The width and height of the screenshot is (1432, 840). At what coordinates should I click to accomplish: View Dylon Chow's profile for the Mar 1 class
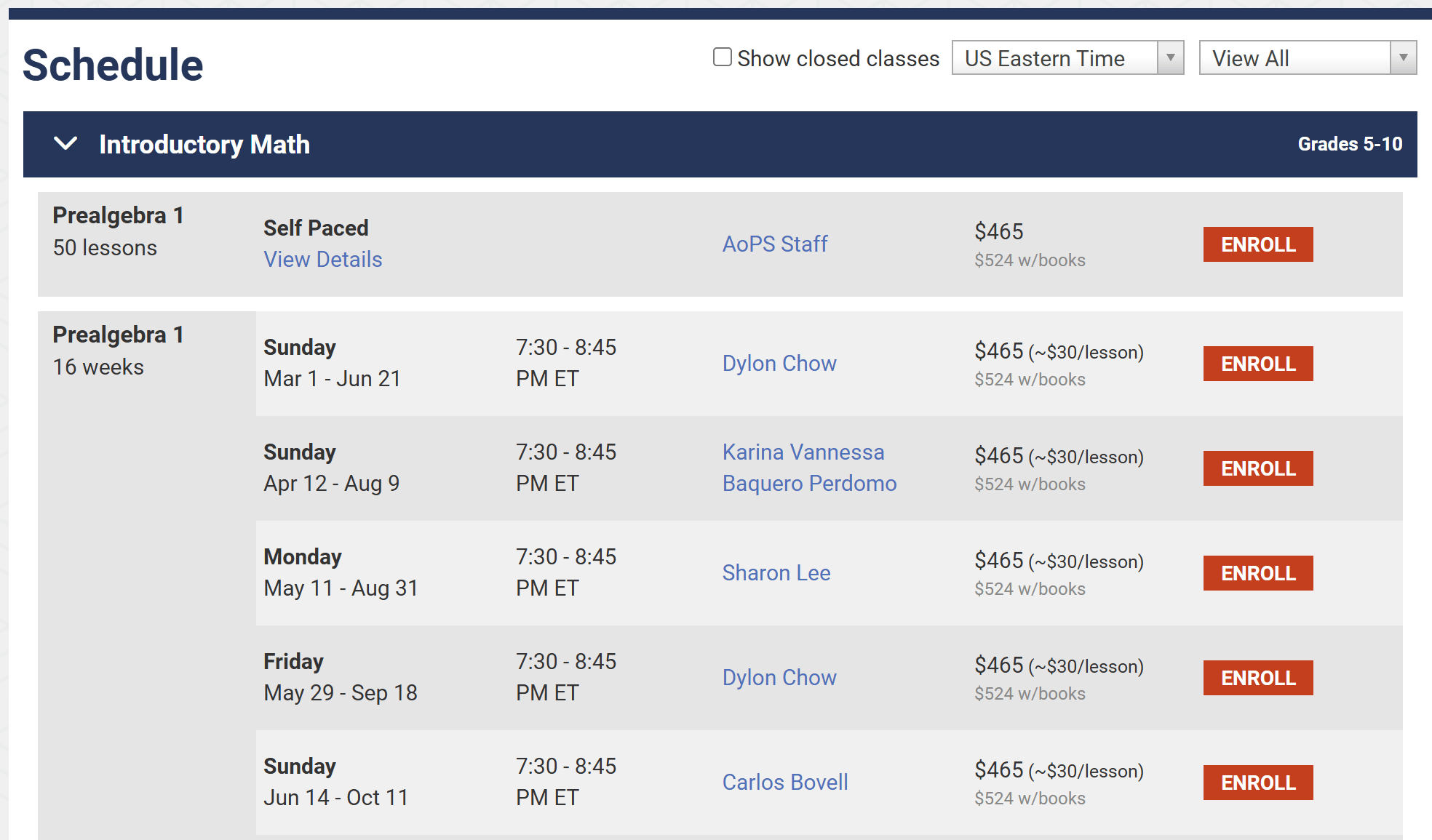[x=779, y=364]
